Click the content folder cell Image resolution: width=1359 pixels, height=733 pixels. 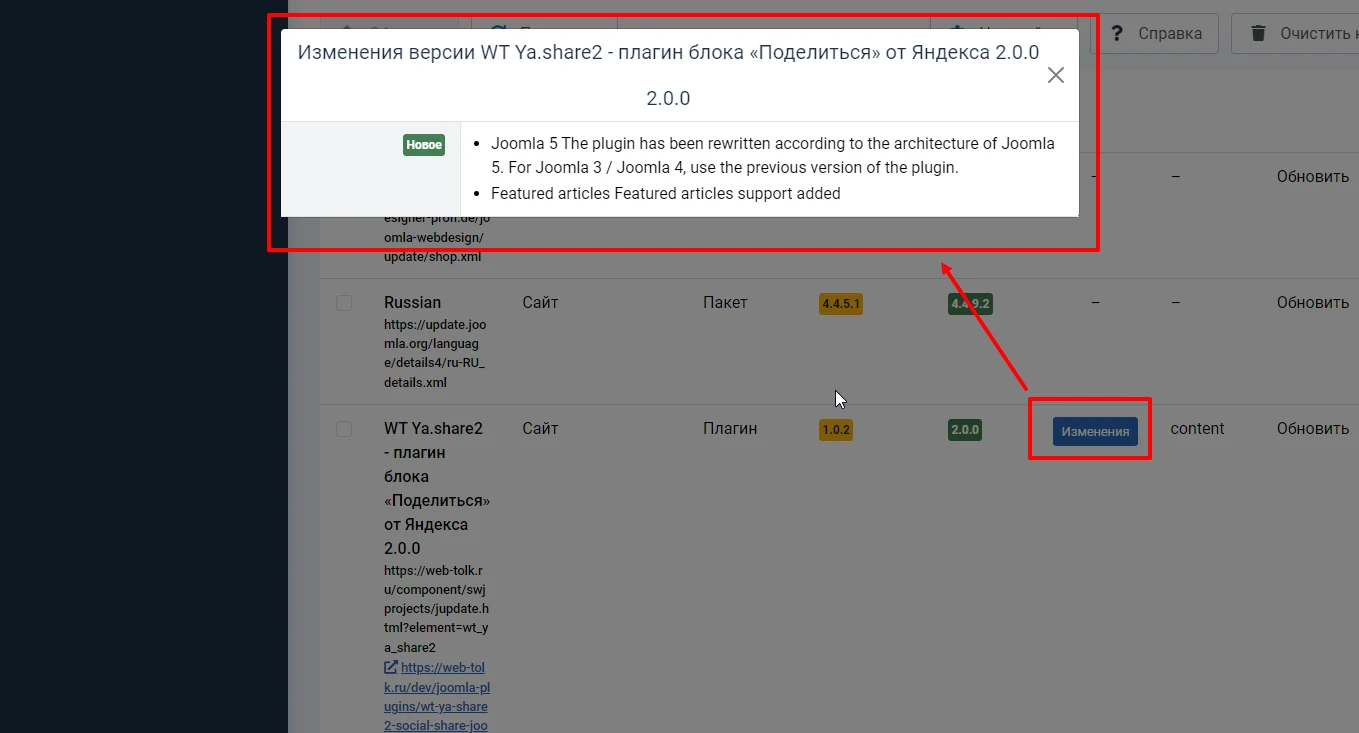pyautogui.click(x=1197, y=429)
